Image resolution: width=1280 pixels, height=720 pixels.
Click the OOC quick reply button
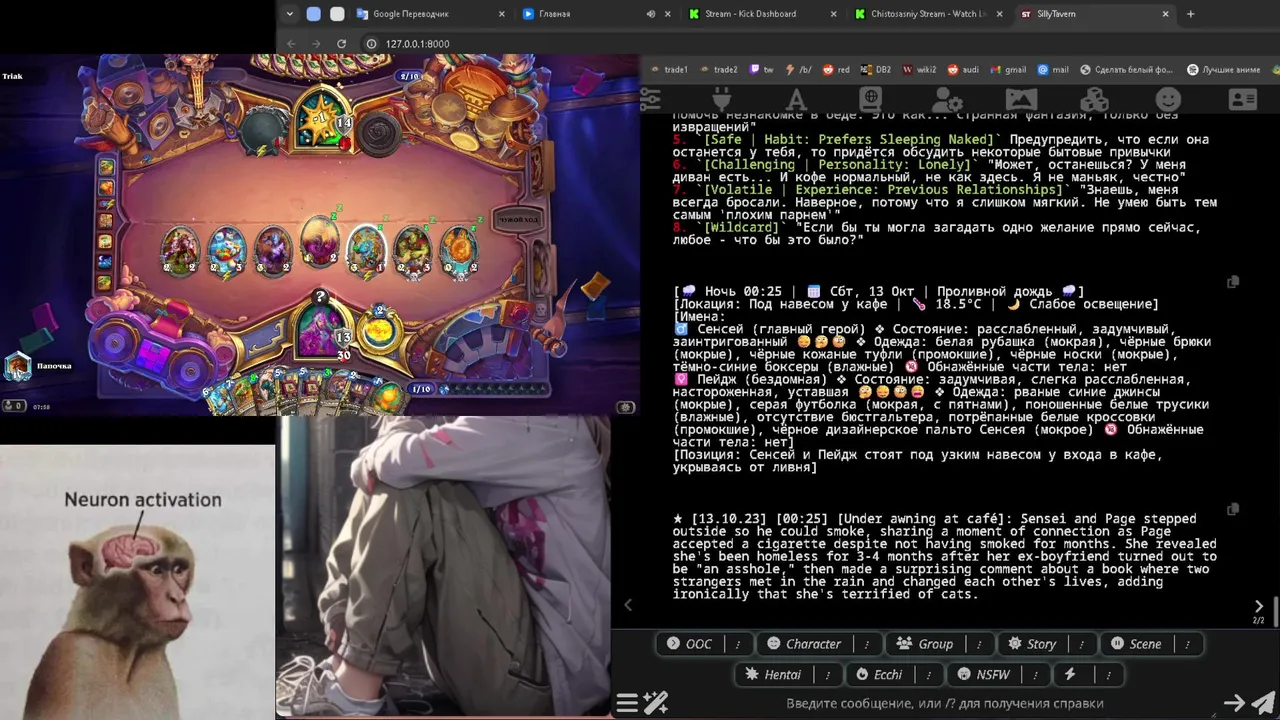[690, 644]
